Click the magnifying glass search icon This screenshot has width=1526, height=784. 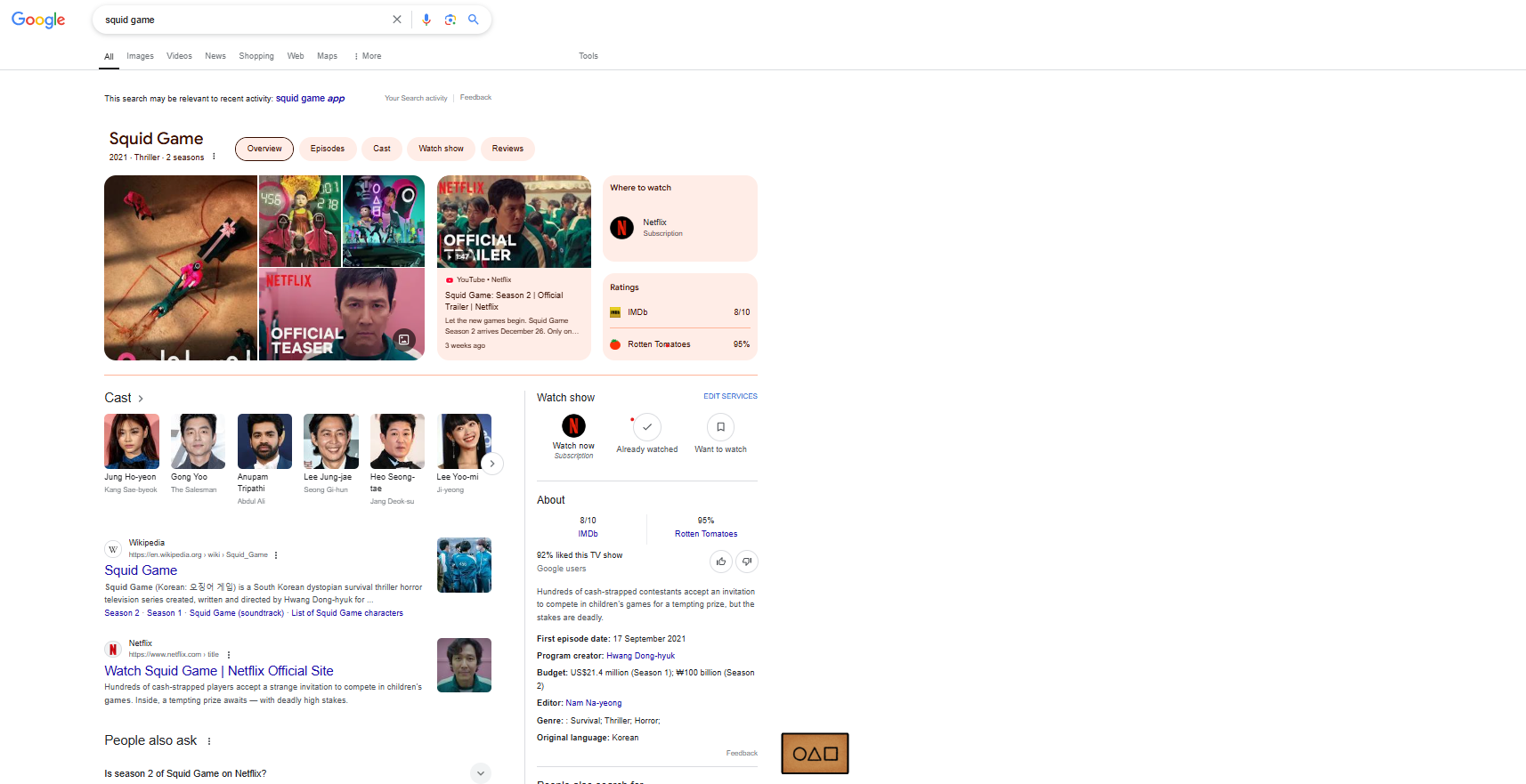coord(474,20)
